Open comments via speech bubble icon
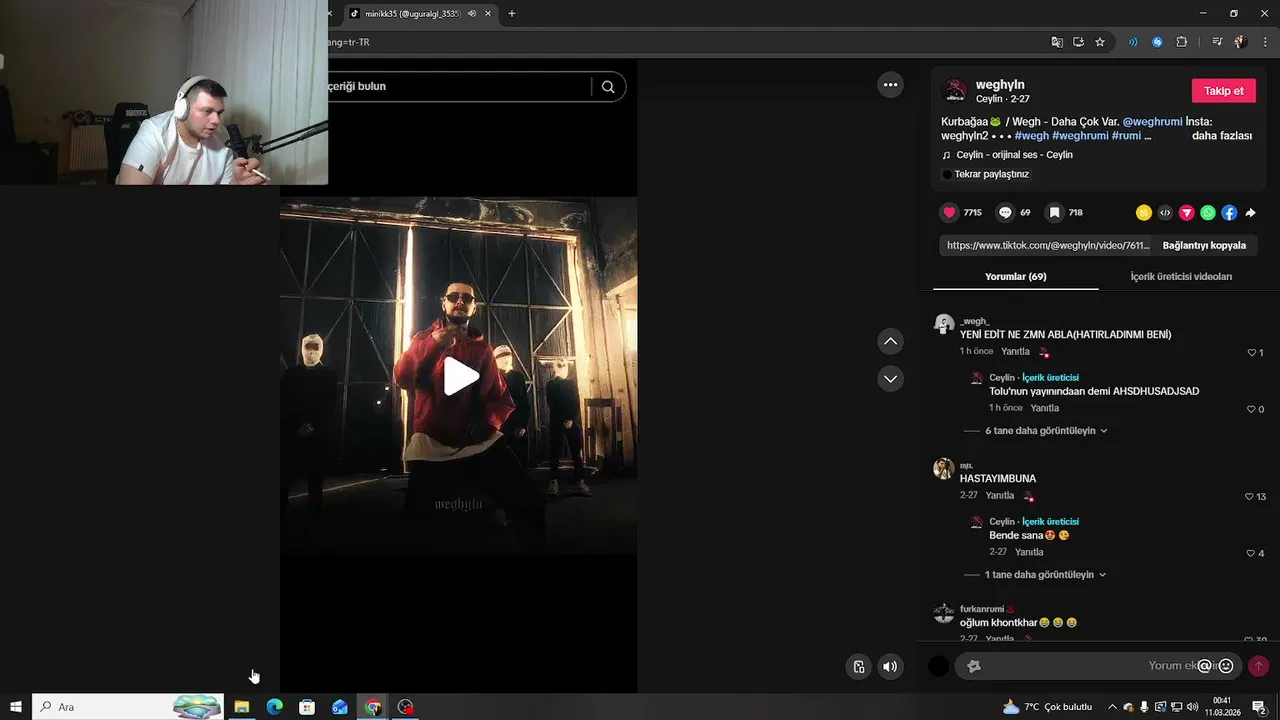Viewport: 1280px width, 720px height. [x=1006, y=212]
